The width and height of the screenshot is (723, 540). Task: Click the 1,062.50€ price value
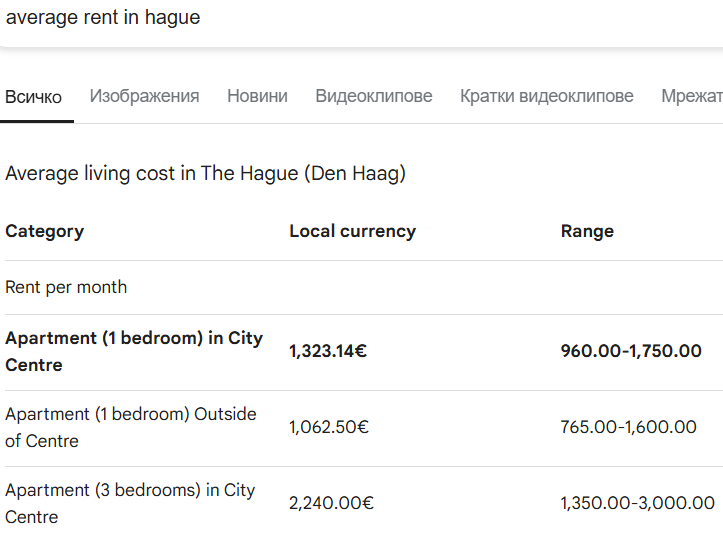tap(329, 427)
